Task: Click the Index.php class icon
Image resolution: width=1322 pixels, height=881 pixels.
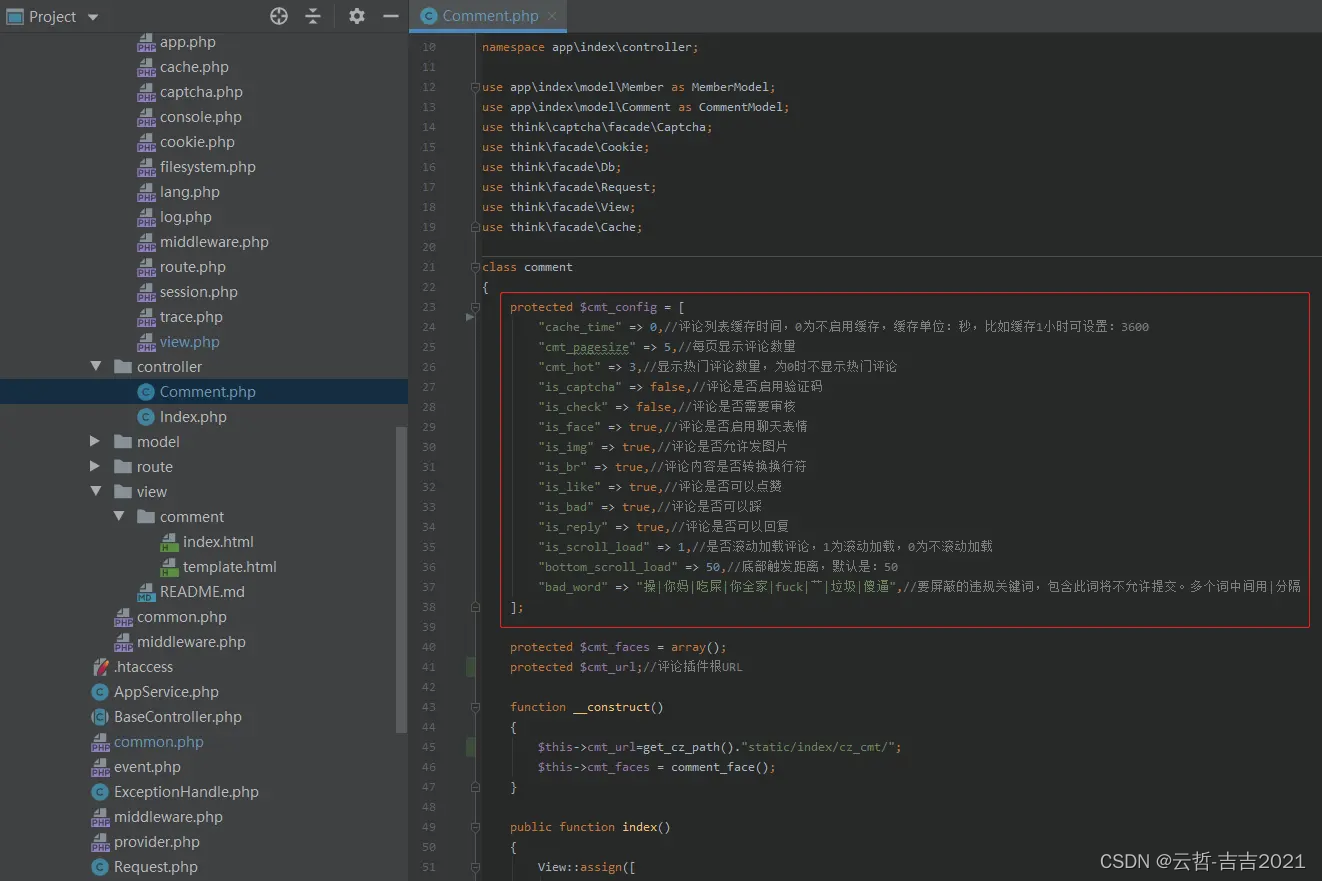Action: click(x=146, y=417)
